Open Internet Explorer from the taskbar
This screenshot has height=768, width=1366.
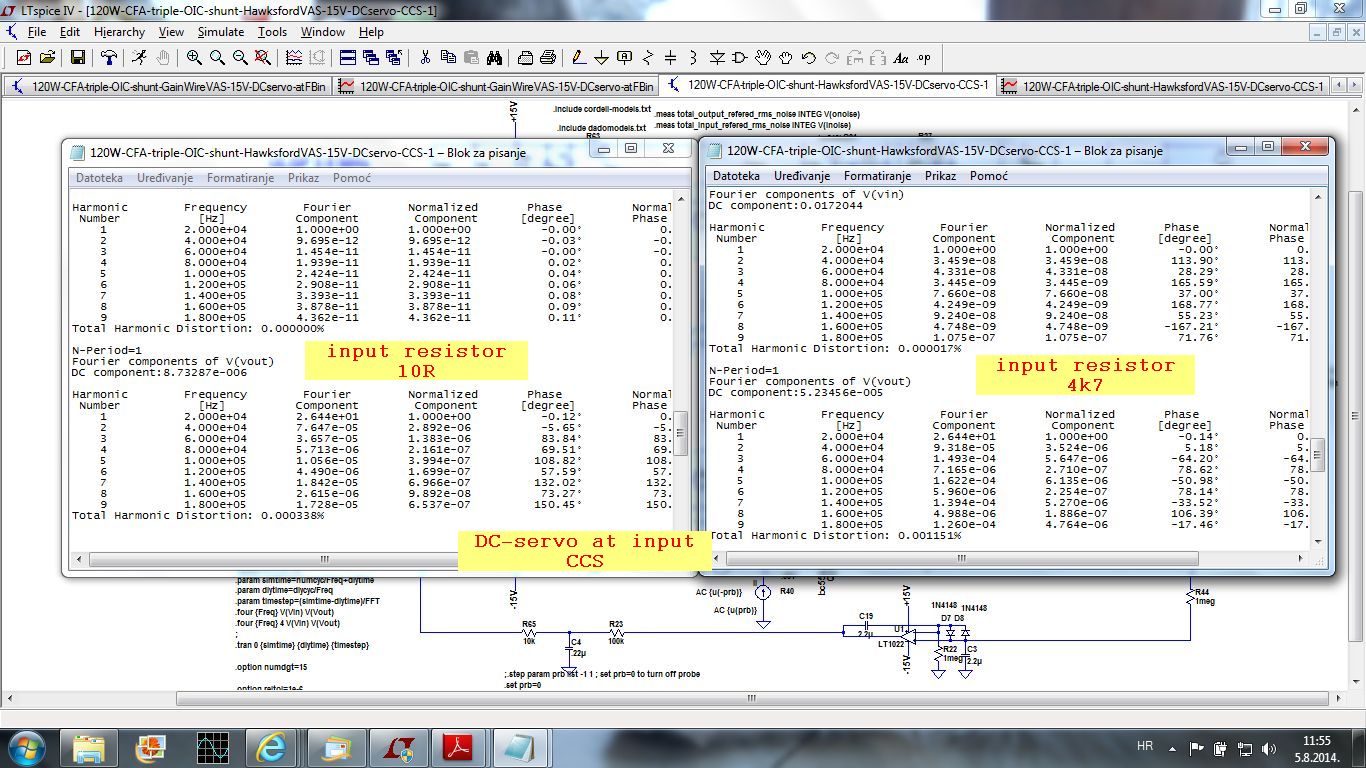(x=271, y=747)
